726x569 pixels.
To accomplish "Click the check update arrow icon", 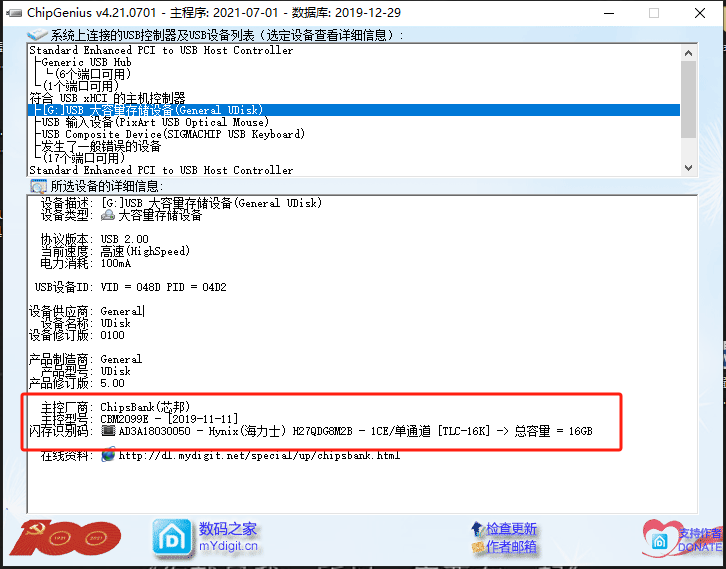I will tap(477, 529).
